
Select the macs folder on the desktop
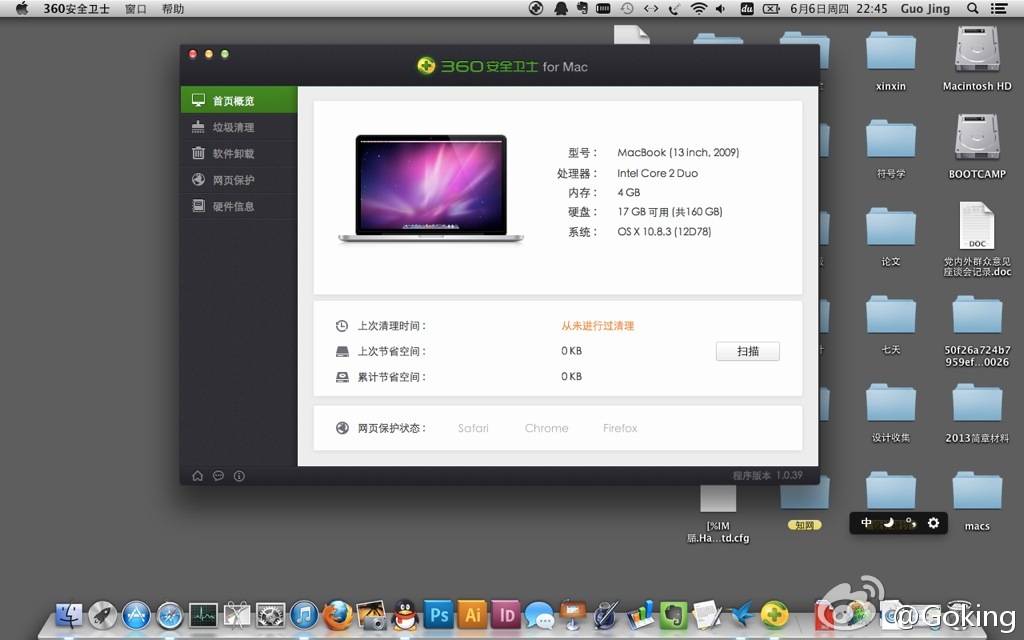[977, 502]
